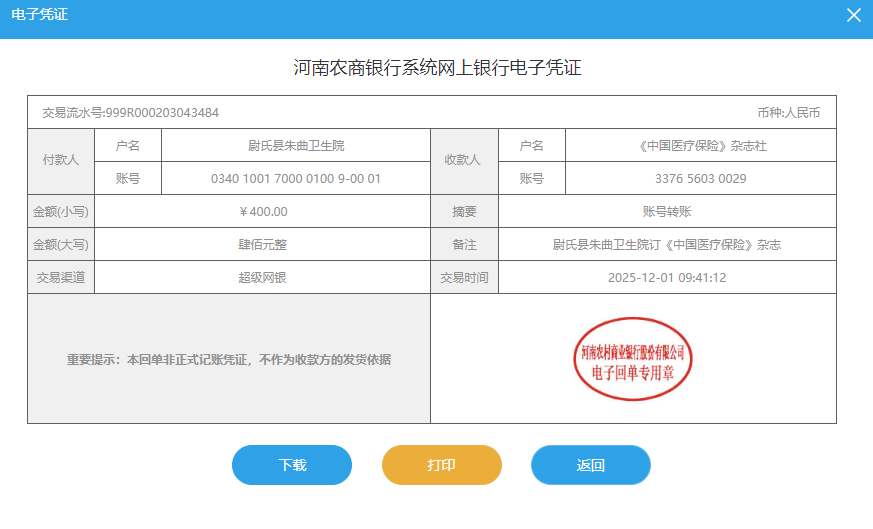The width and height of the screenshot is (873, 529).
Task: Click the 下载 button
Action: coord(292,465)
